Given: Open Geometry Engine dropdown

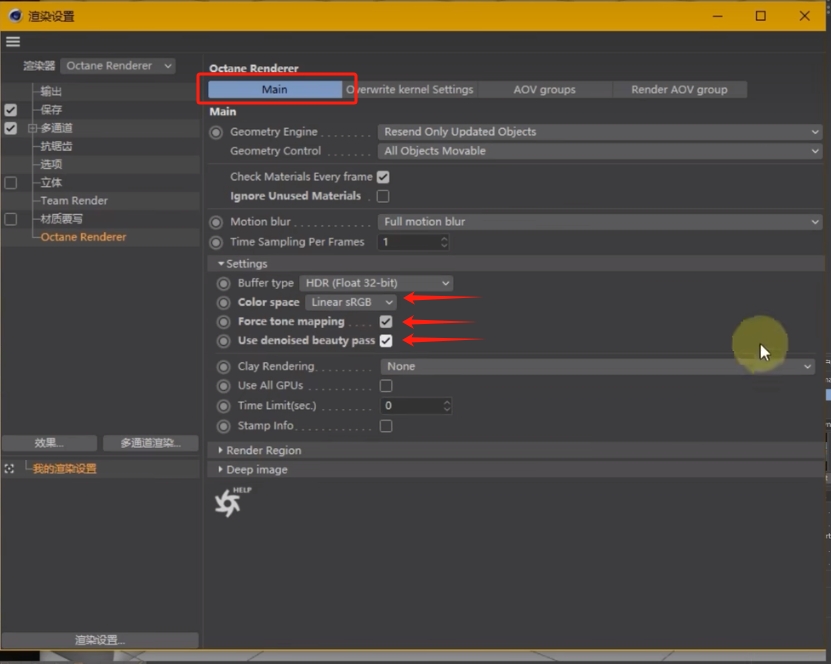Looking at the screenshot, I should (x=599, y=132).
